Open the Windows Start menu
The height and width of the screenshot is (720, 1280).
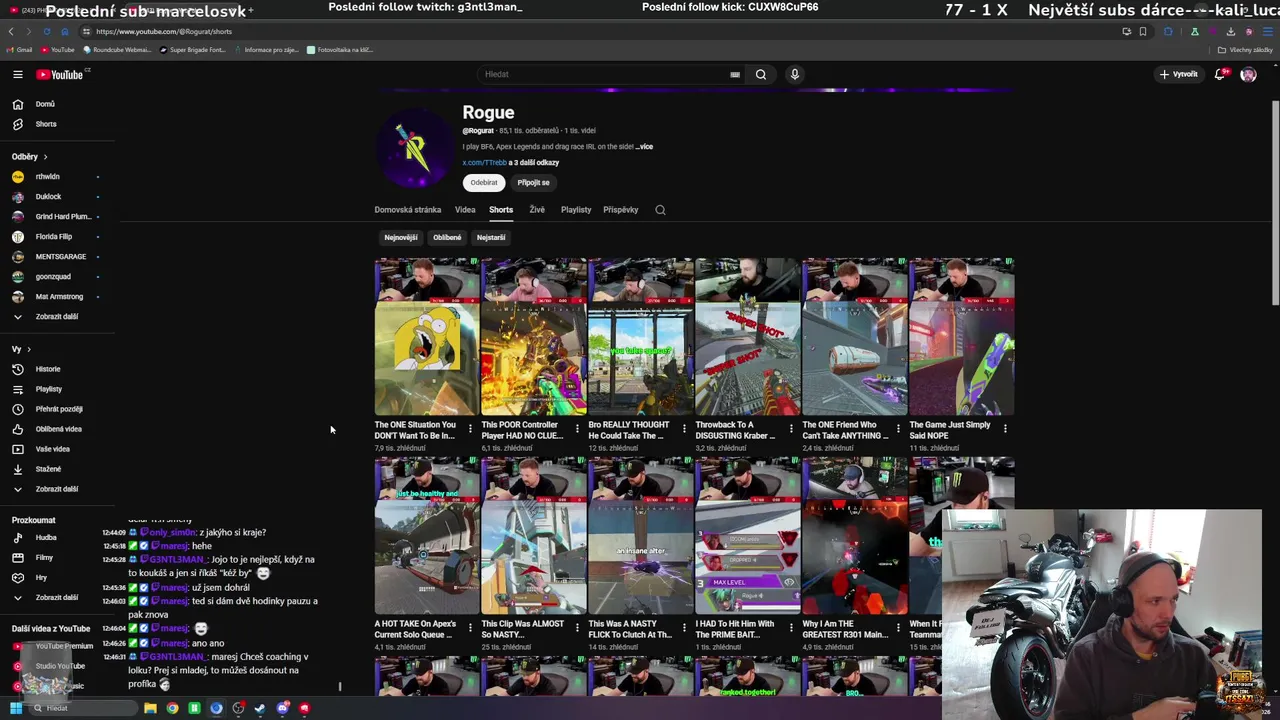tap(15, 708)
